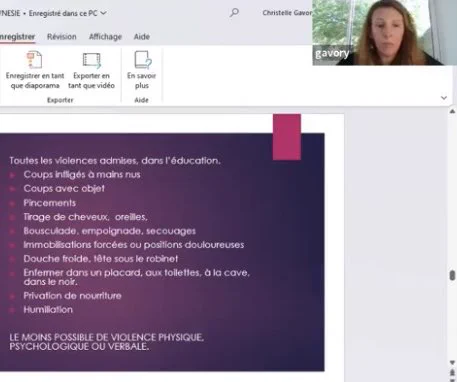Click the vertical scrollbar down arrow
Viewport: 457px width, 382px height.
[x=452, y=362]
